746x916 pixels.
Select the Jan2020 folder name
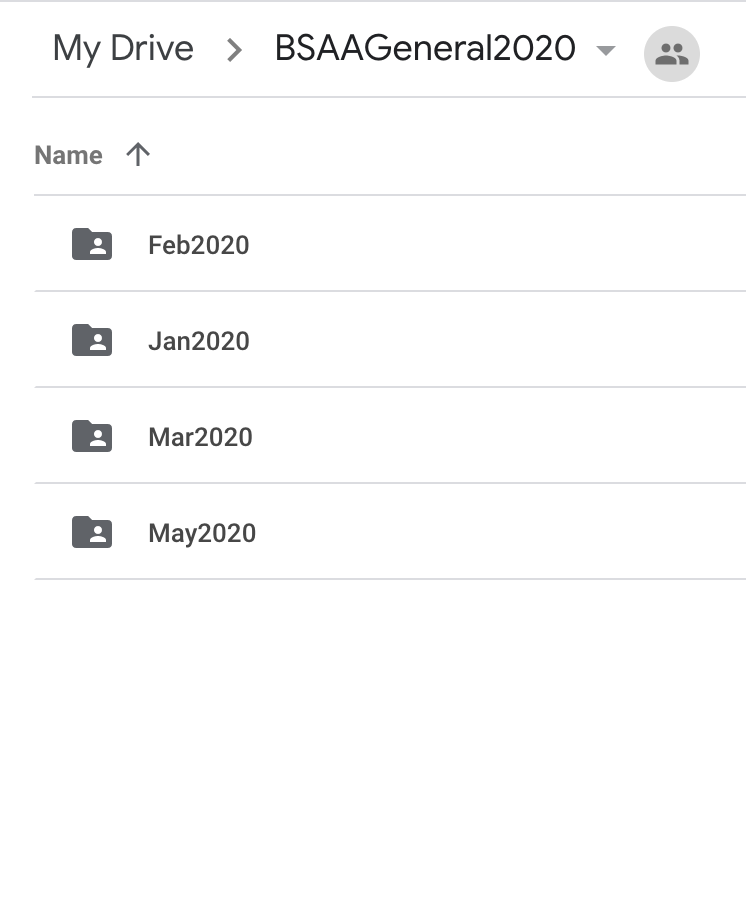[199, 341]
